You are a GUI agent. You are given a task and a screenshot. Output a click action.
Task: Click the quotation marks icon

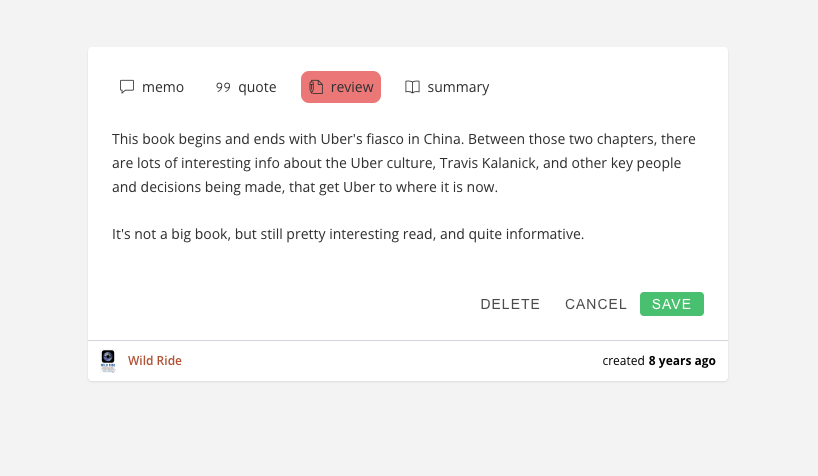coord(223,87)
